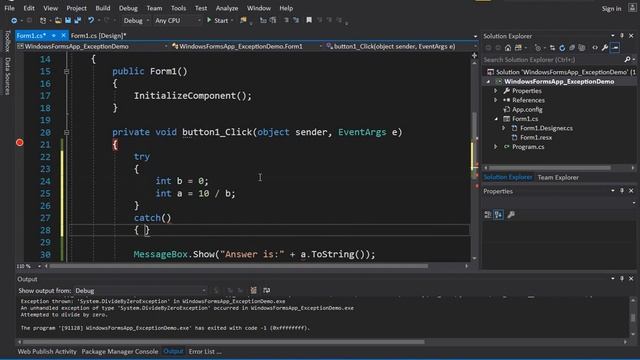Click the View Code icon in Solution Explorer
Screen dimensions: 640x360
pyautogui.click(x=595, y=48)
